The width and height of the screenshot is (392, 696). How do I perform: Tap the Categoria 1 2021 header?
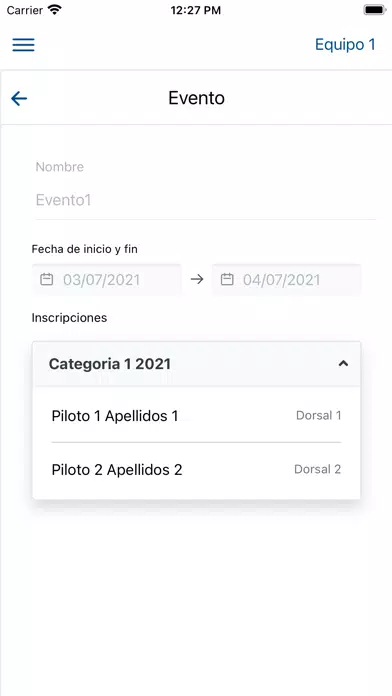pos(196,364)
